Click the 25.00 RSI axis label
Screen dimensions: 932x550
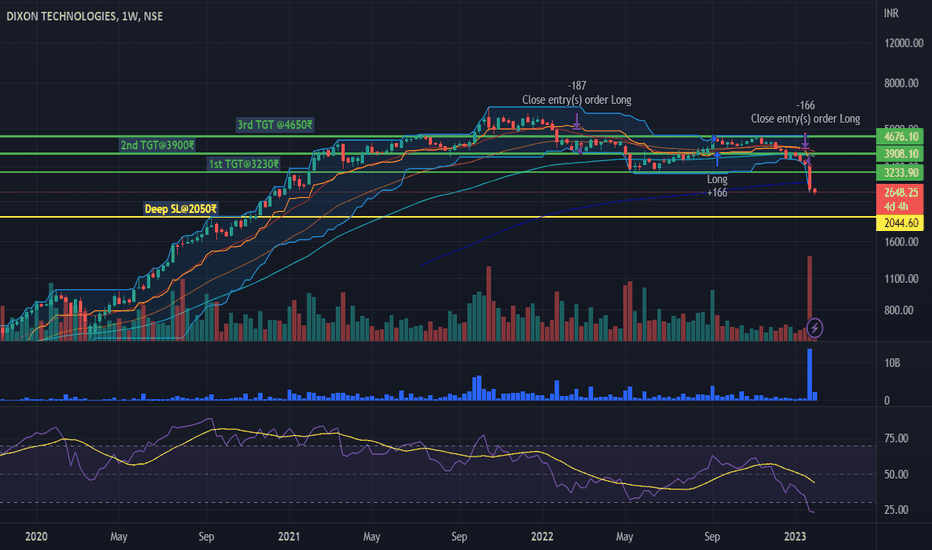[x=896, y=510]
